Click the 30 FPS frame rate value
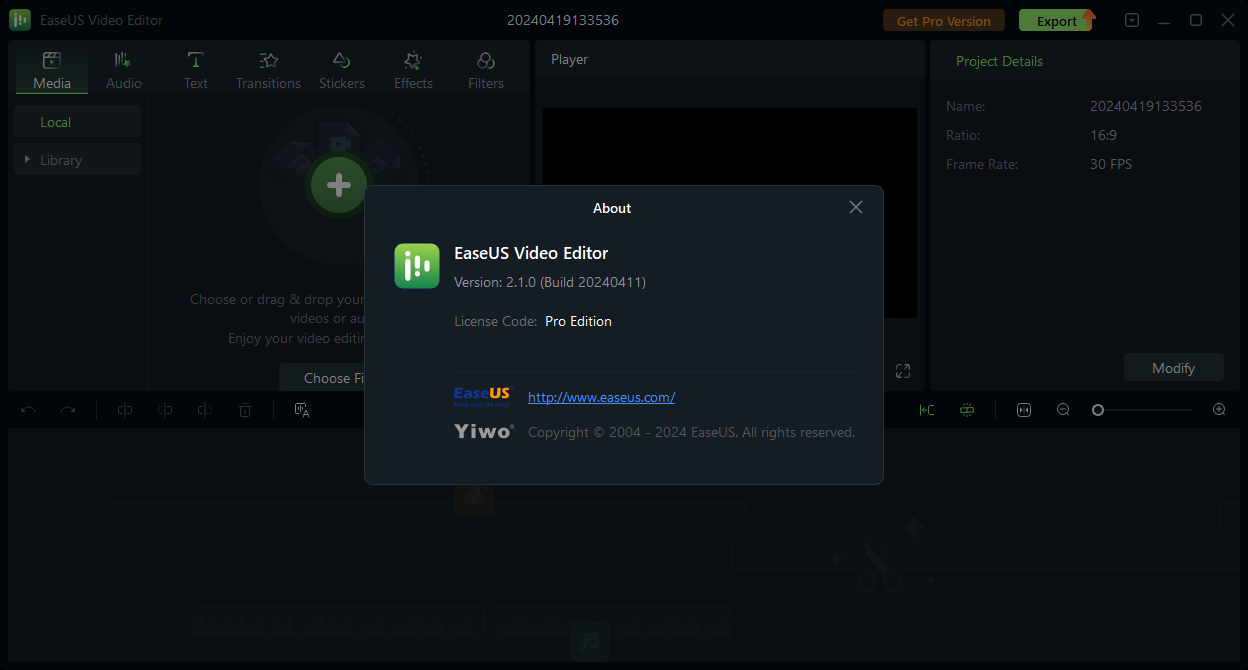This screenshot has width=1248, height=670. click(1111, 164)
